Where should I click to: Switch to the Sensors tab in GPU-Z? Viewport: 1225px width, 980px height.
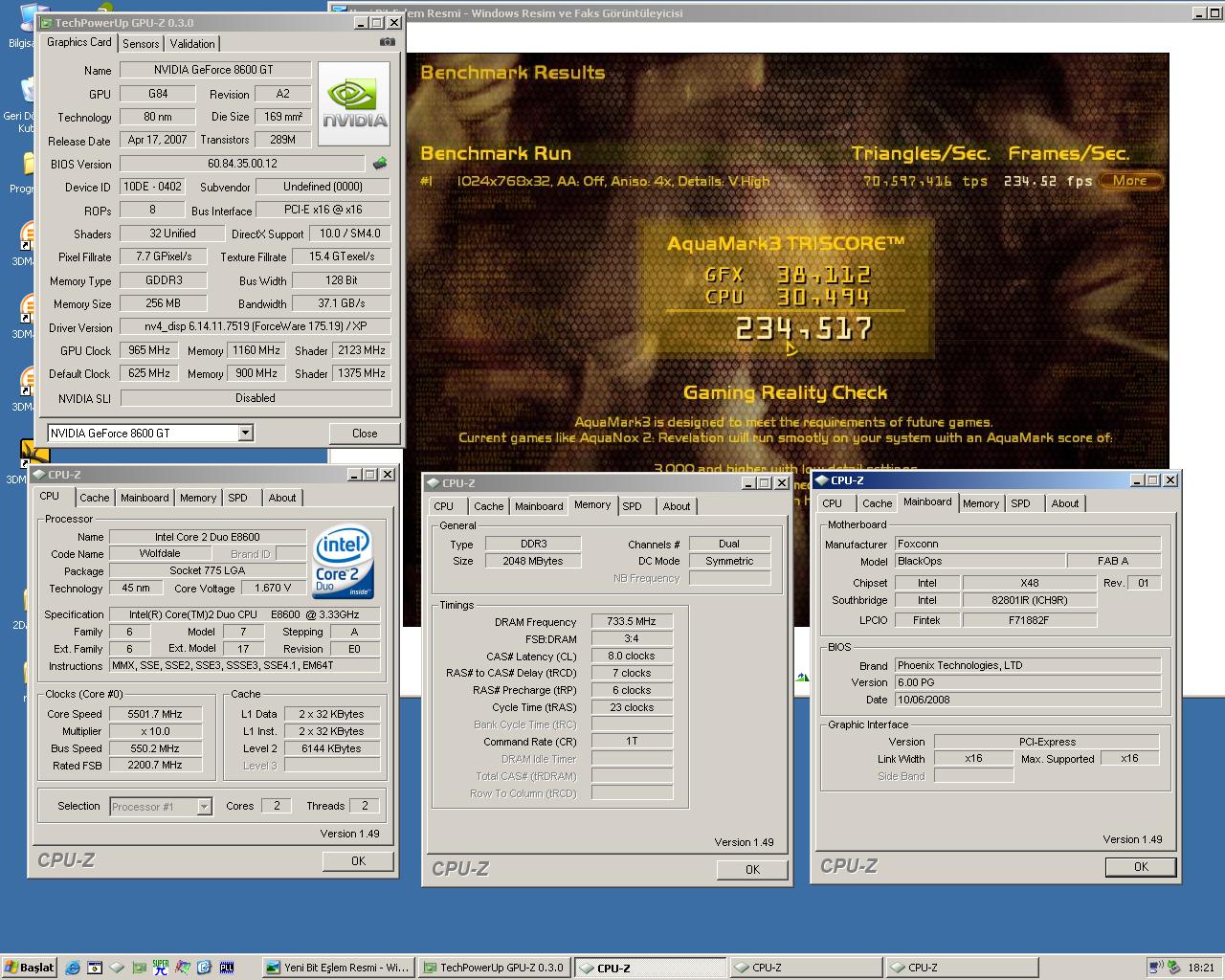[x=141, y=44]
